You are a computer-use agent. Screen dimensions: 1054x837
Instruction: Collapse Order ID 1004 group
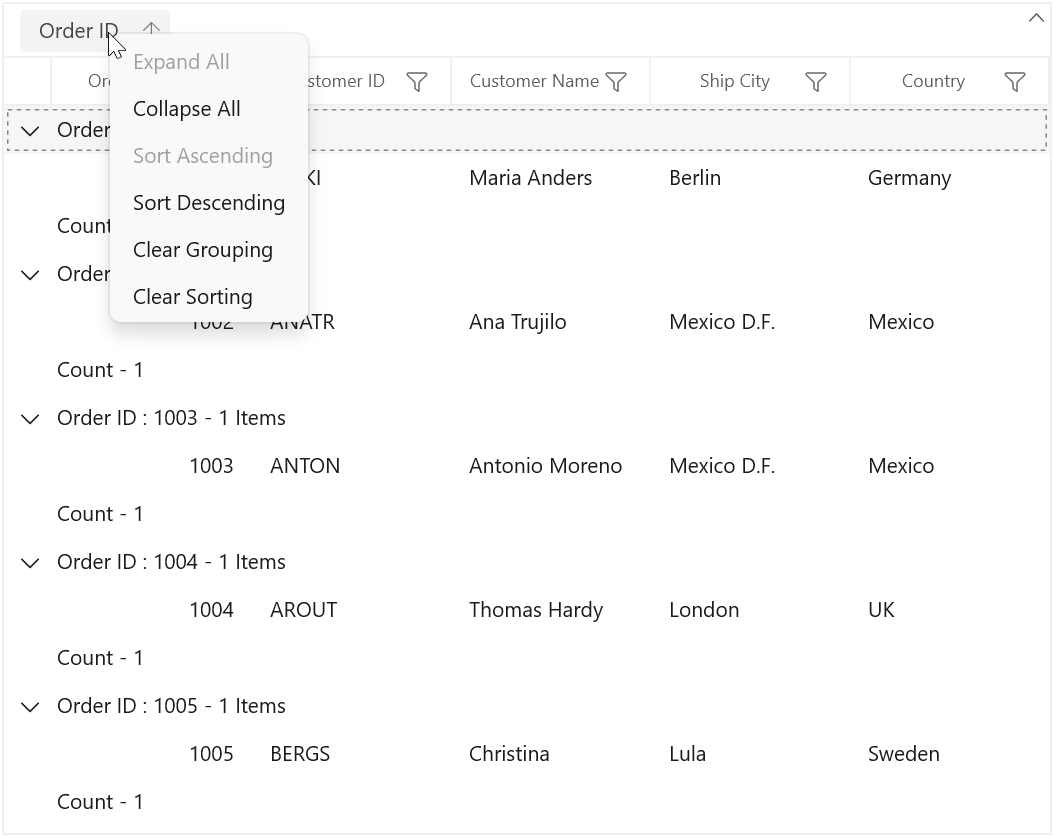coord(30,562)
